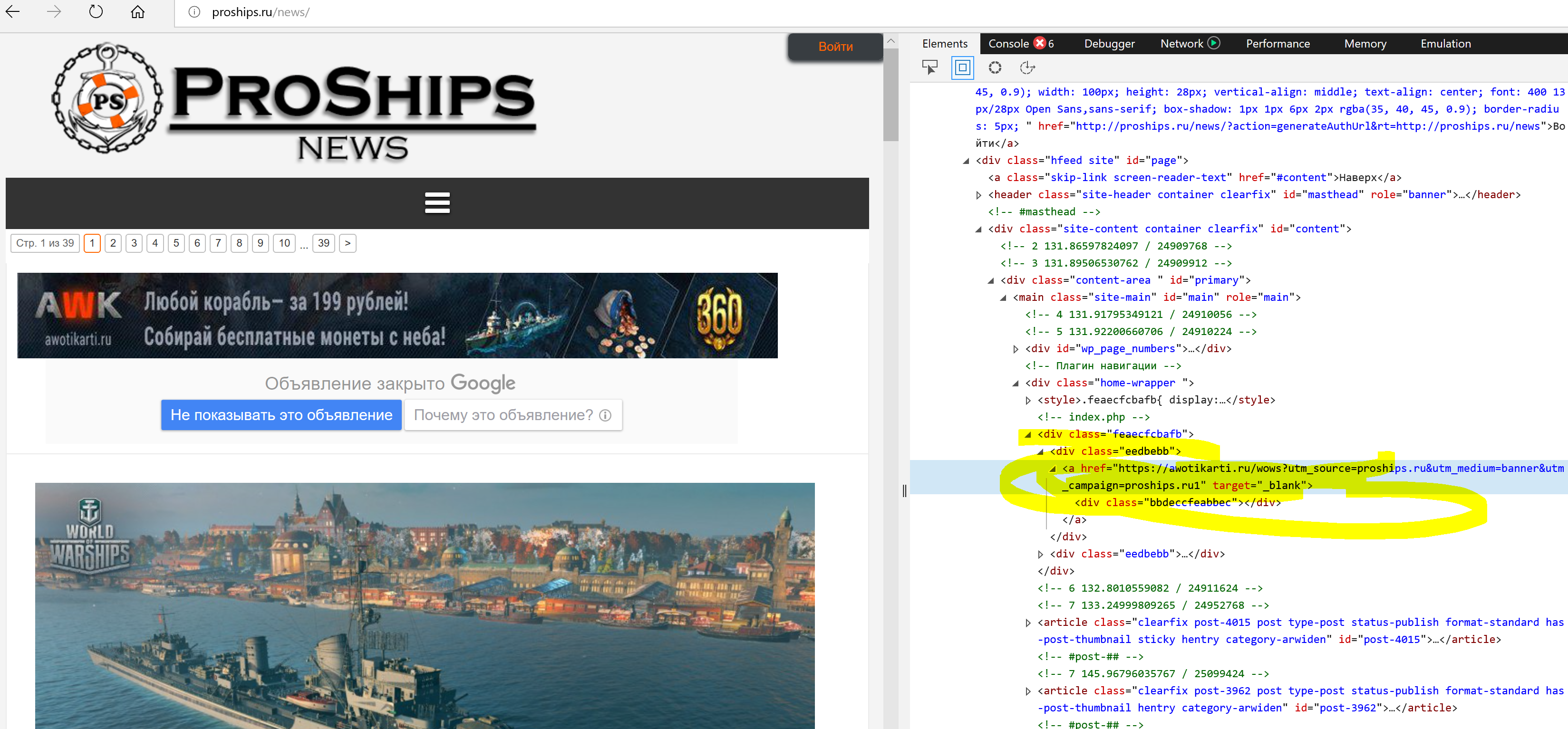Screen dimensions: 1568x729
Task: Open the Performance tab
Action: coord(1278,43)
